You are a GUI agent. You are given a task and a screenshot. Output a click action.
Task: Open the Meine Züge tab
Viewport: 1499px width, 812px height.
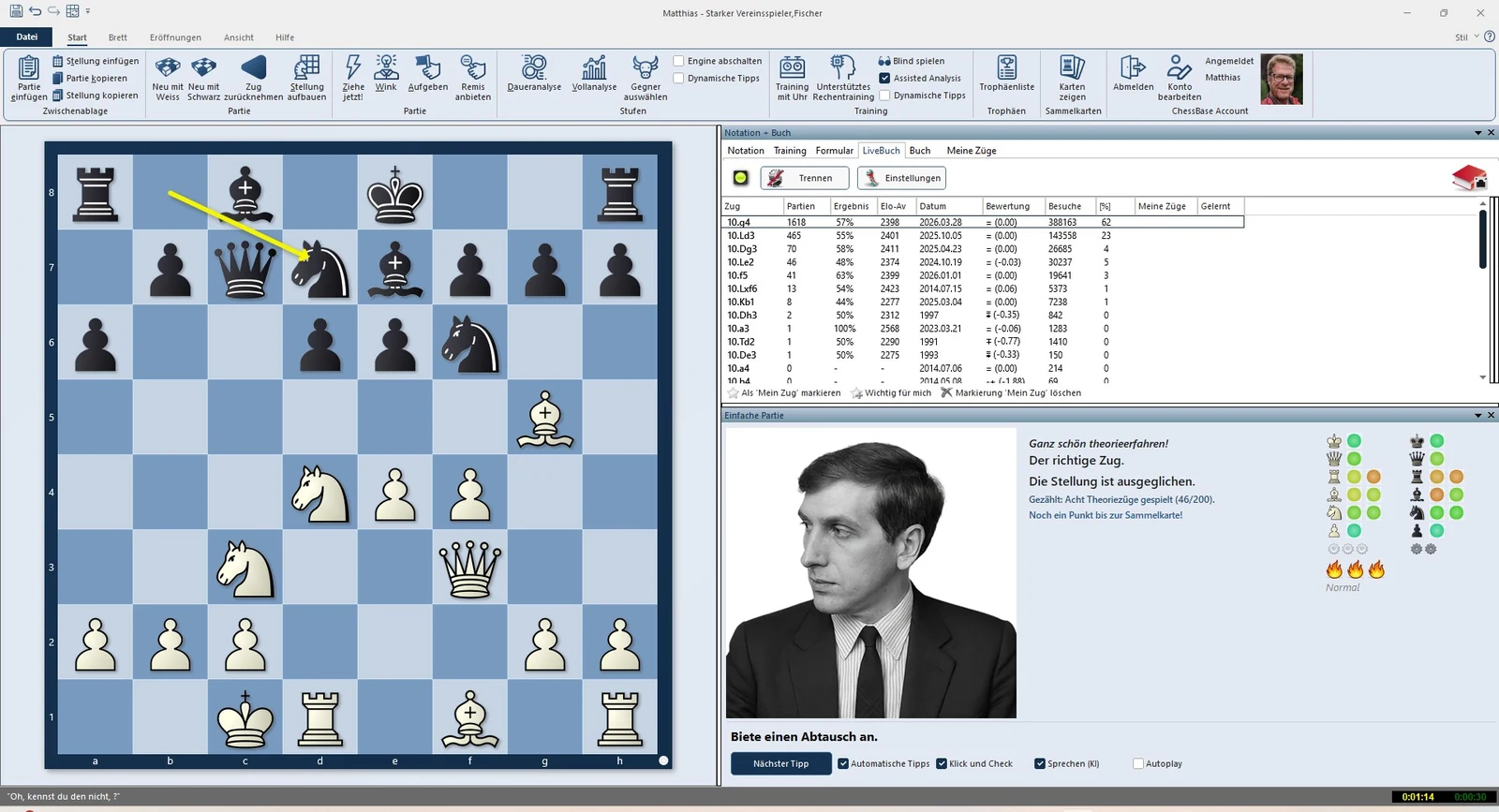click(972, 151)
